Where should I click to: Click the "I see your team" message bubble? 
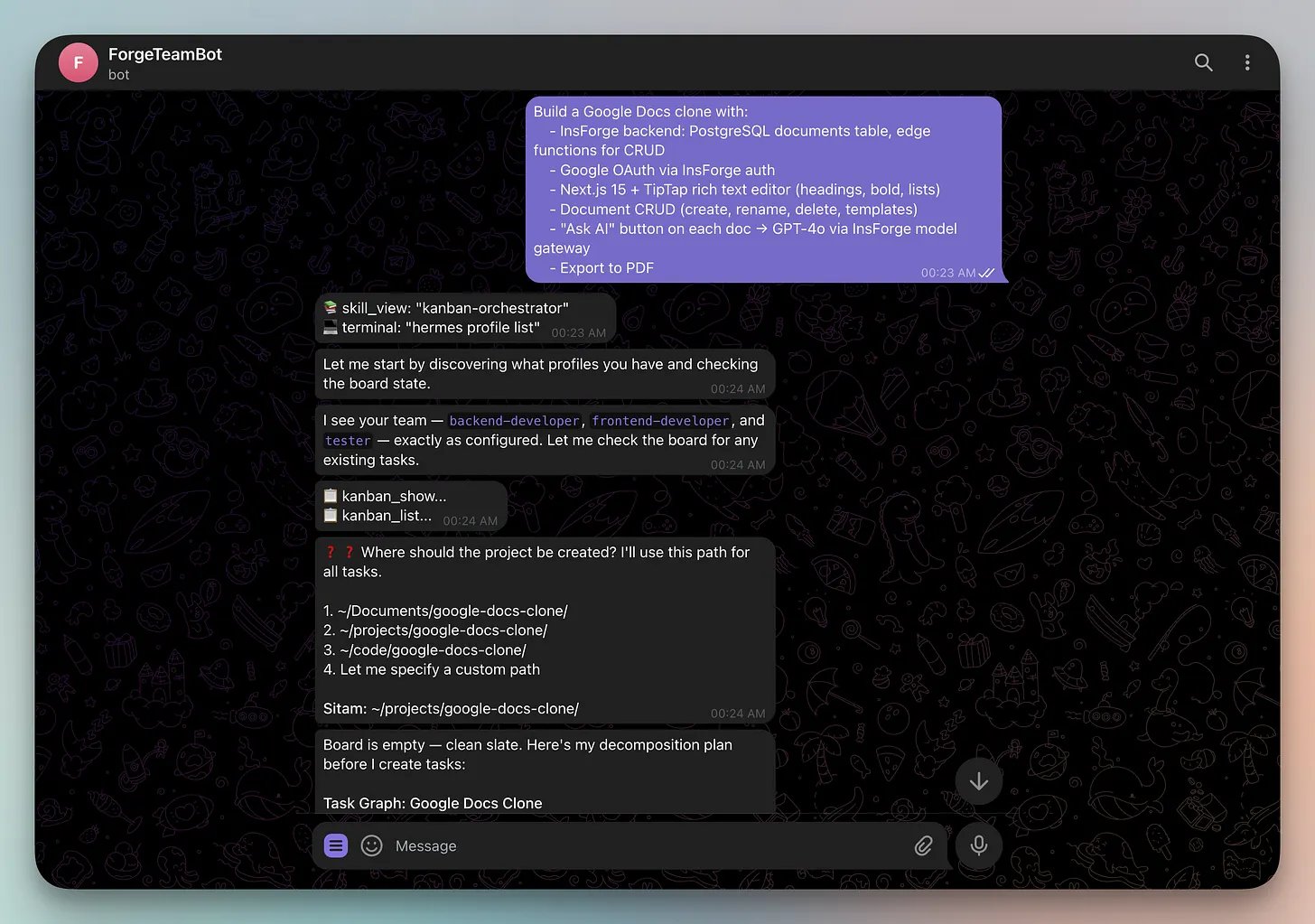[545, 440]
